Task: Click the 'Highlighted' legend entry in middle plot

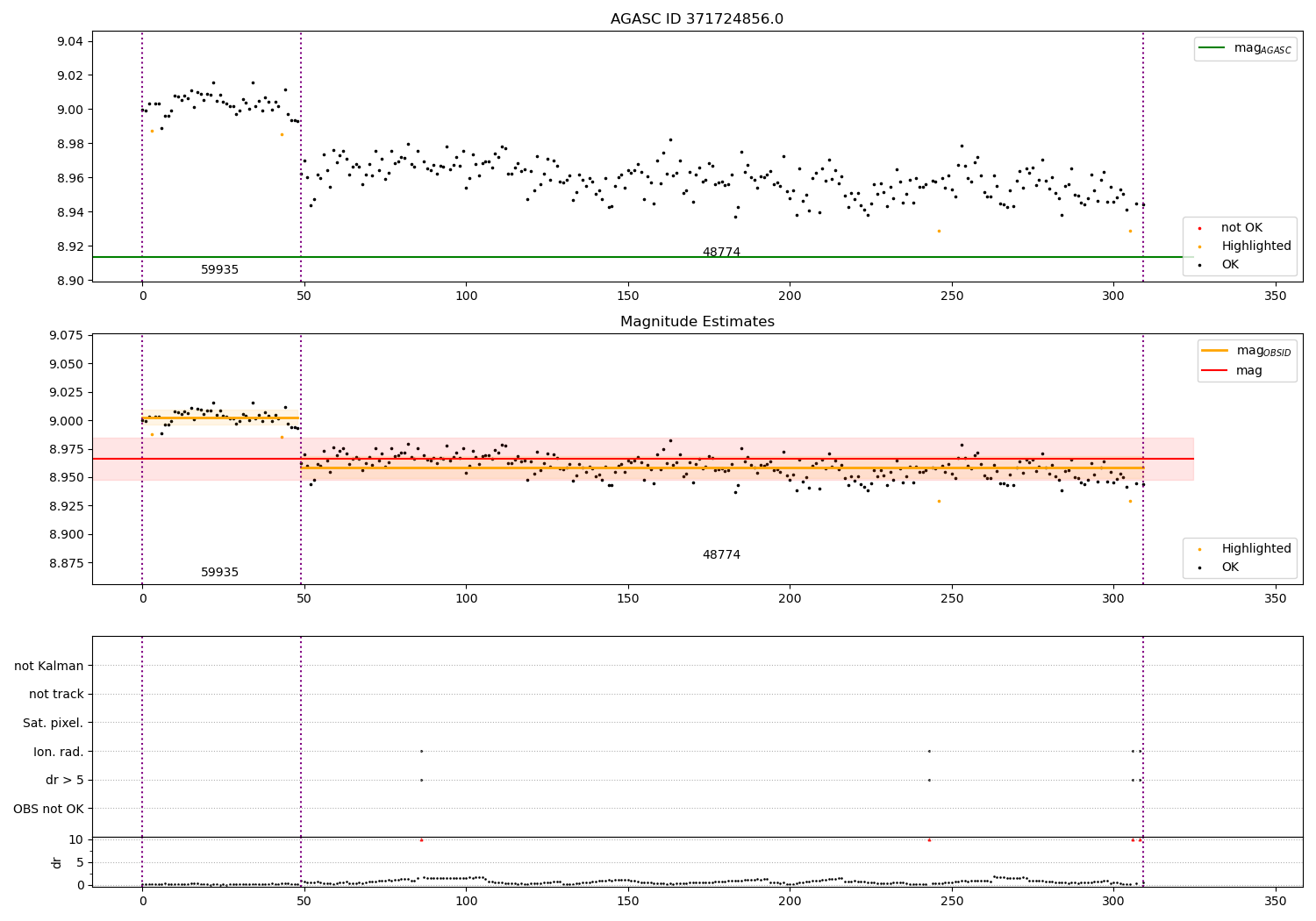Action: pyautogui.click(x=1256, y=549)
